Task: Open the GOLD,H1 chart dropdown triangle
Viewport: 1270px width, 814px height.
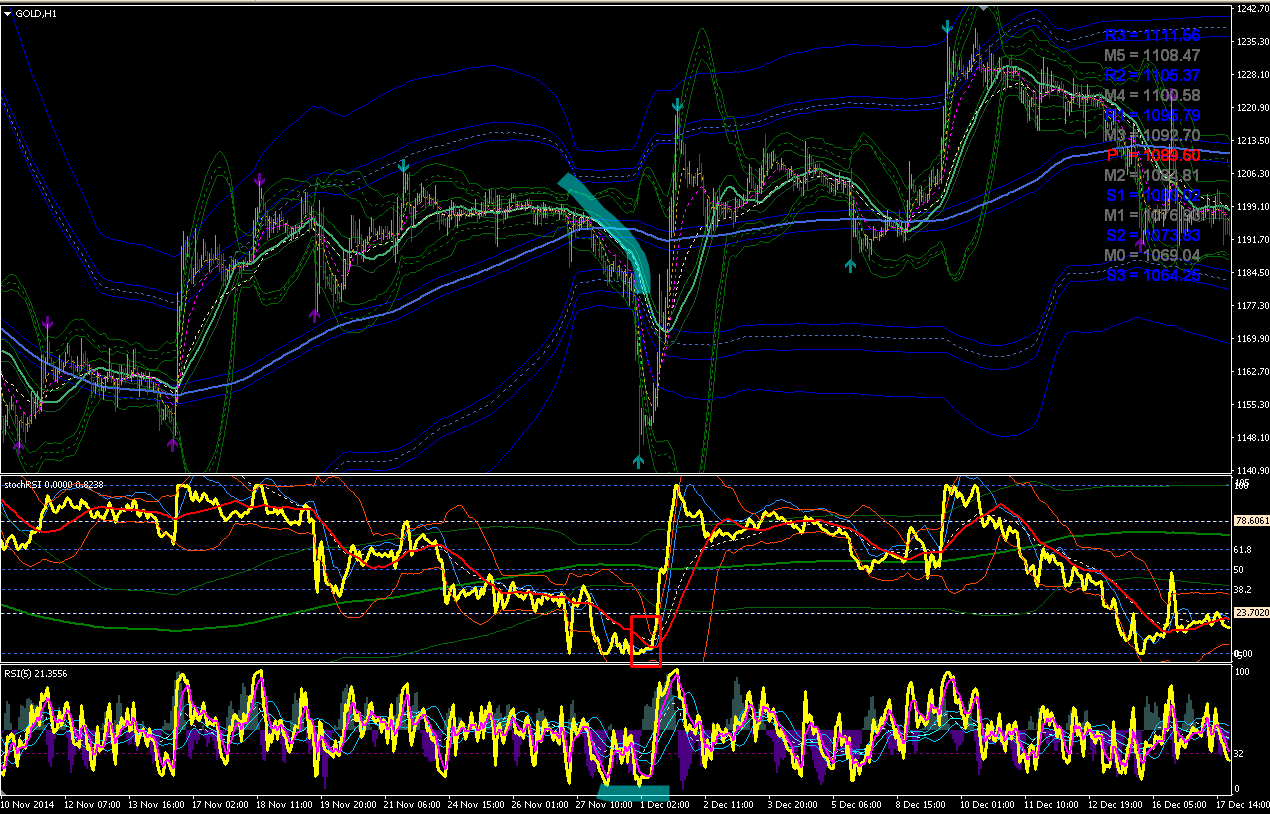Action: tap(8, 12)
